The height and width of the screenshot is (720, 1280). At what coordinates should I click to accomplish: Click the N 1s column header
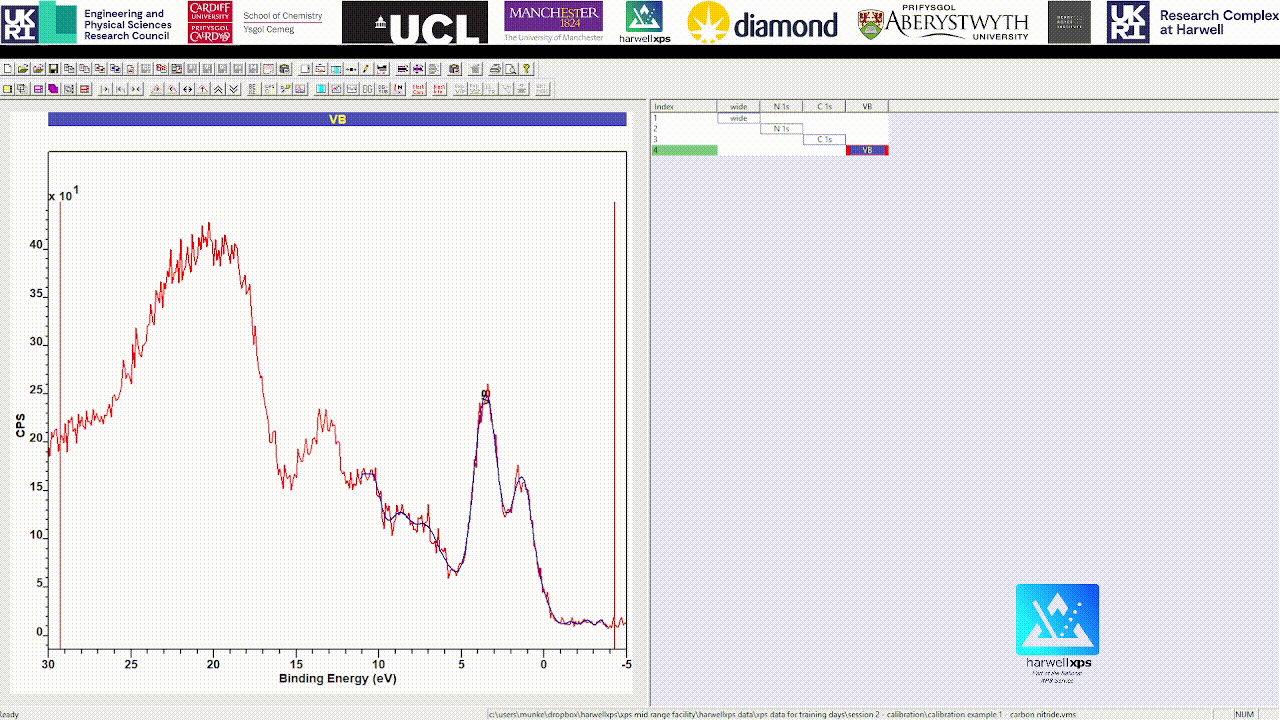[x=781, y=106]
